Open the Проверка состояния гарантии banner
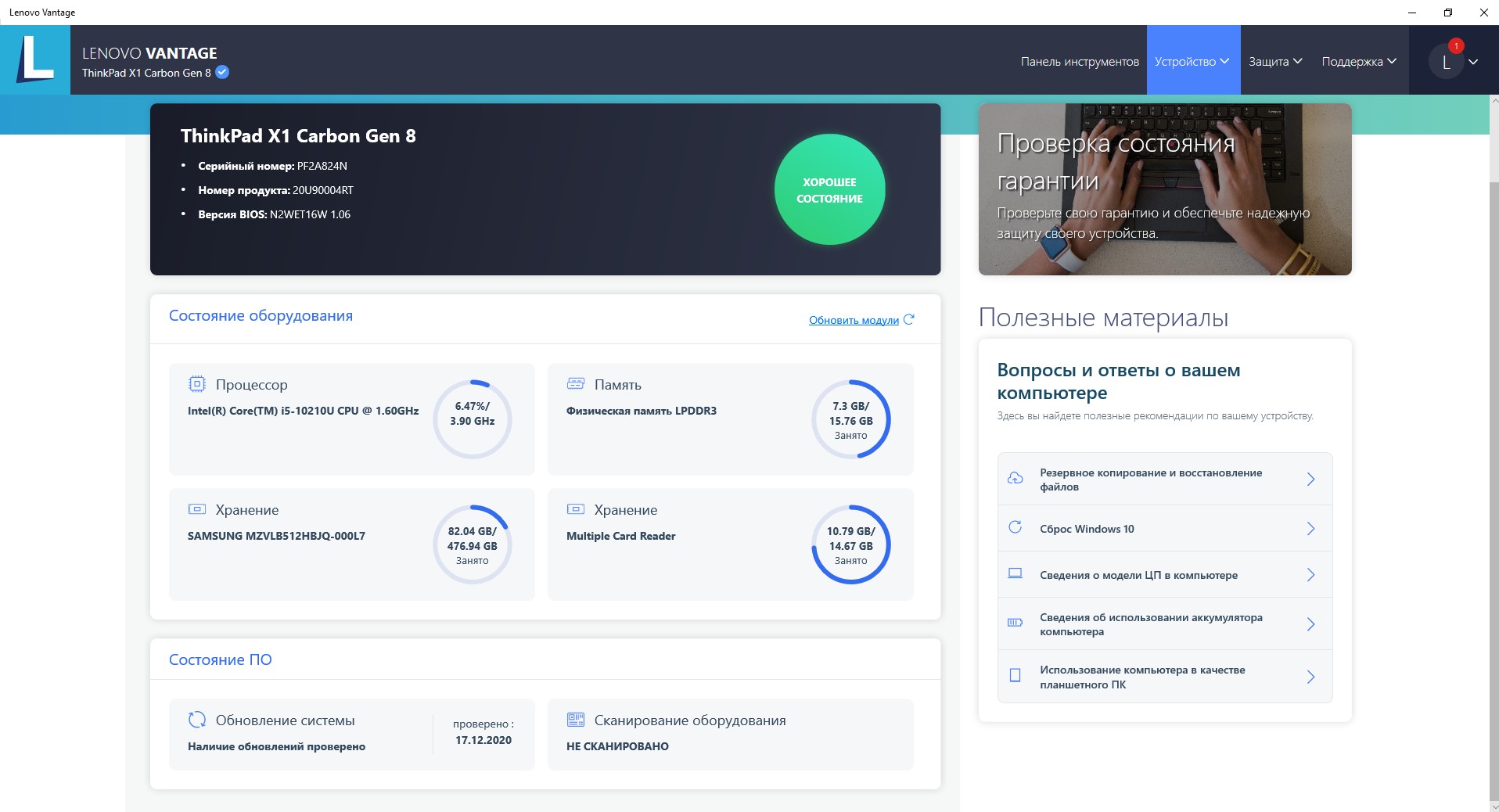 1165,189
